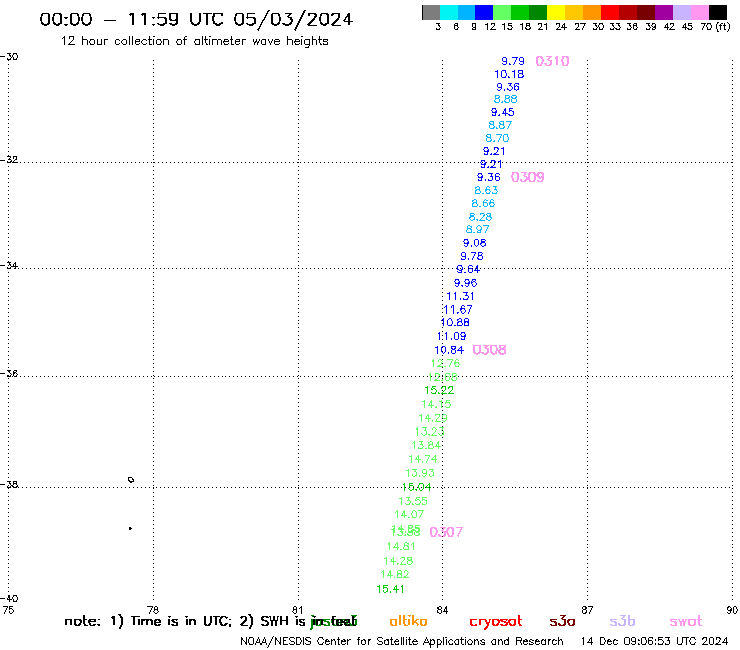Image resolution: width=740 pixels, height=650 pixels.
Task: Click the '78' longitude axis label
Action: pos(153,610)
